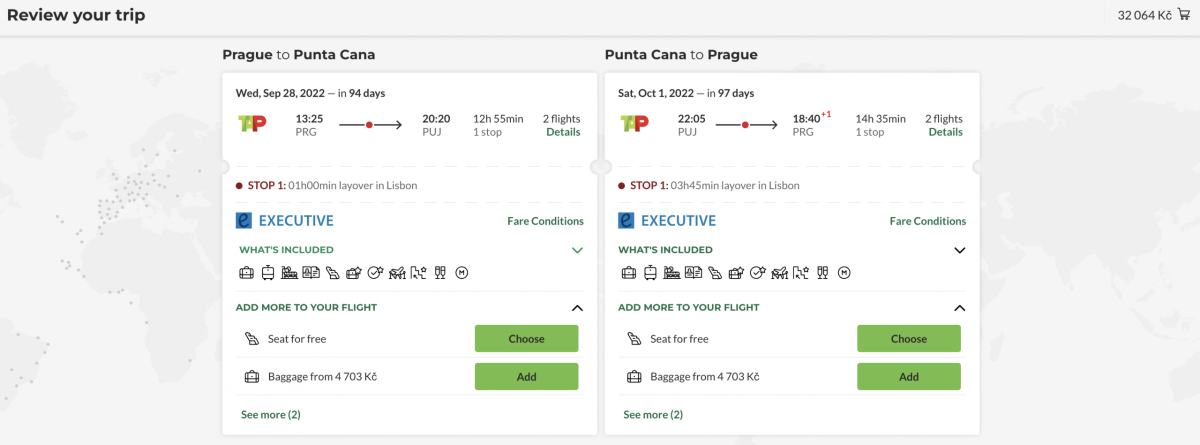1200x445 pixels.
Task: Open Details link for Prague to Punta Cana flight
Action: [563, 132]
